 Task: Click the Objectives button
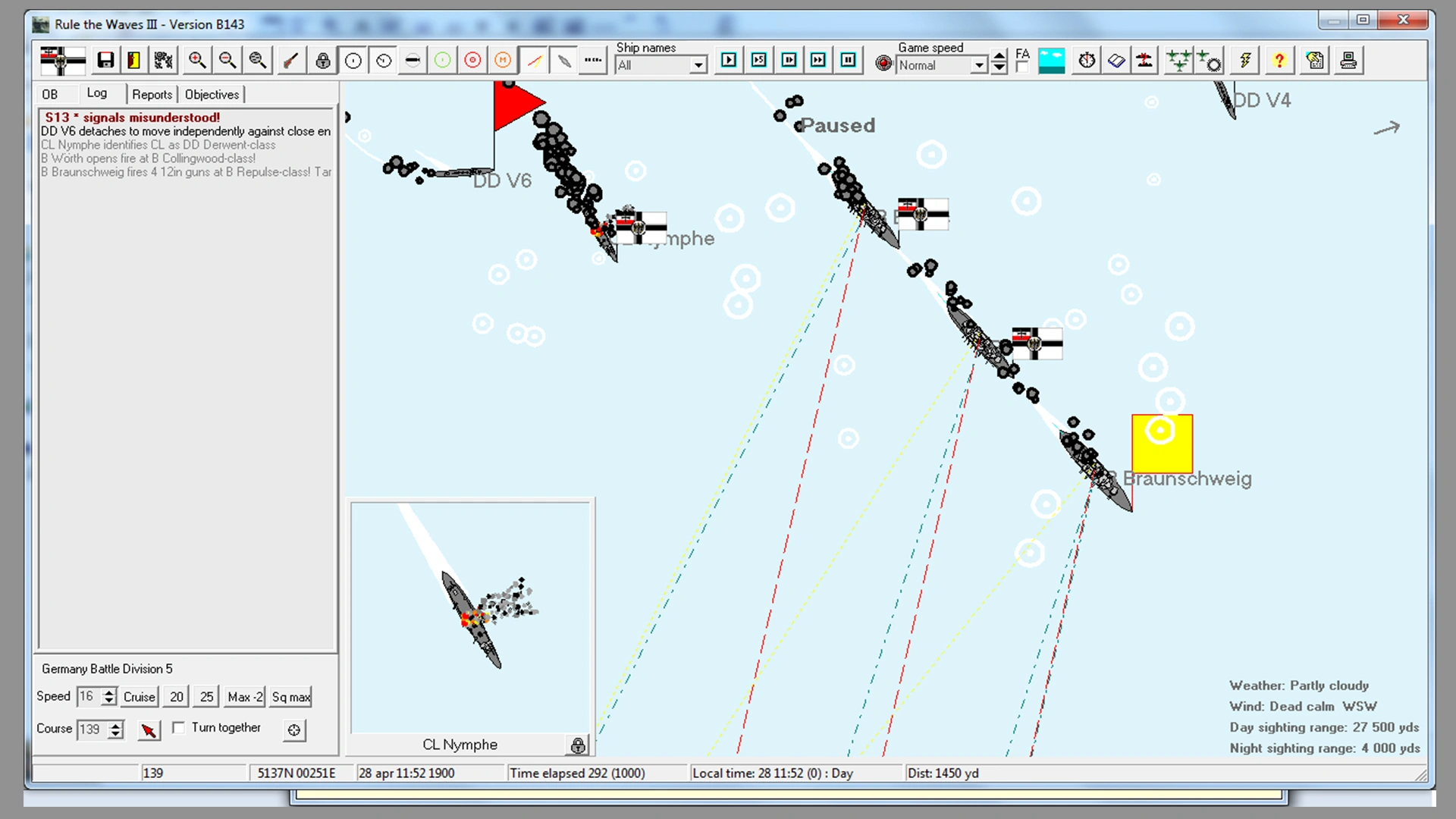click(x=211, y=94)
